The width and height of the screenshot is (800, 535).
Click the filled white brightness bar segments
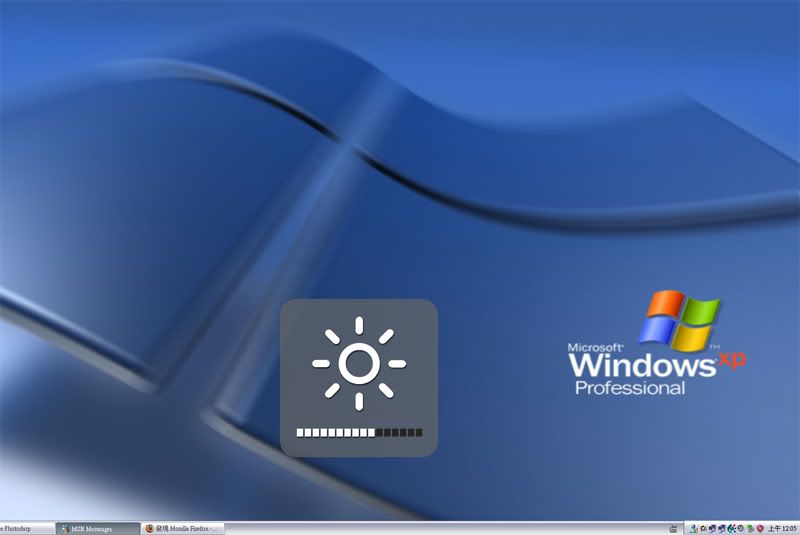(x=335, y=433)
